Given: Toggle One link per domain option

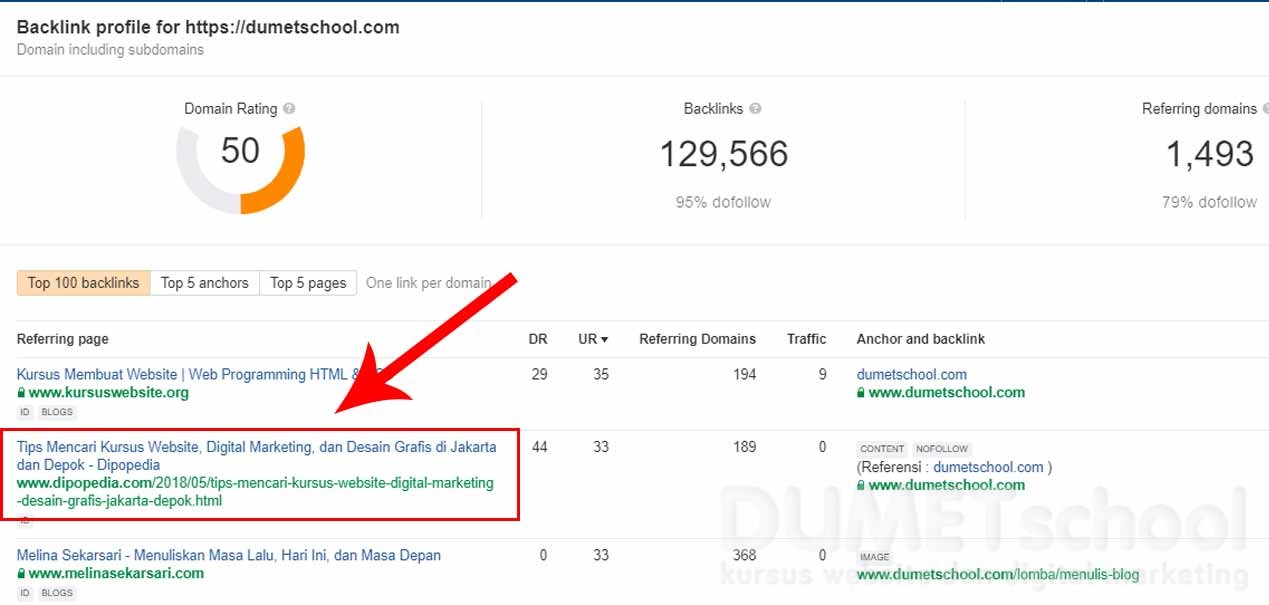Looking at the screenshot, I should 428,283.
